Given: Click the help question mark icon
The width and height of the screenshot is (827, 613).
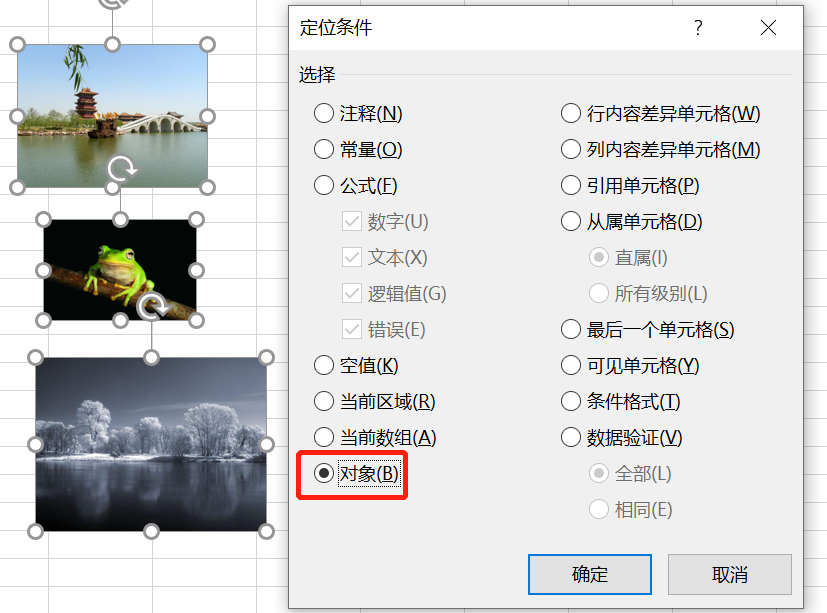Looking at the screenshot, I should click(x=698, y=27).
